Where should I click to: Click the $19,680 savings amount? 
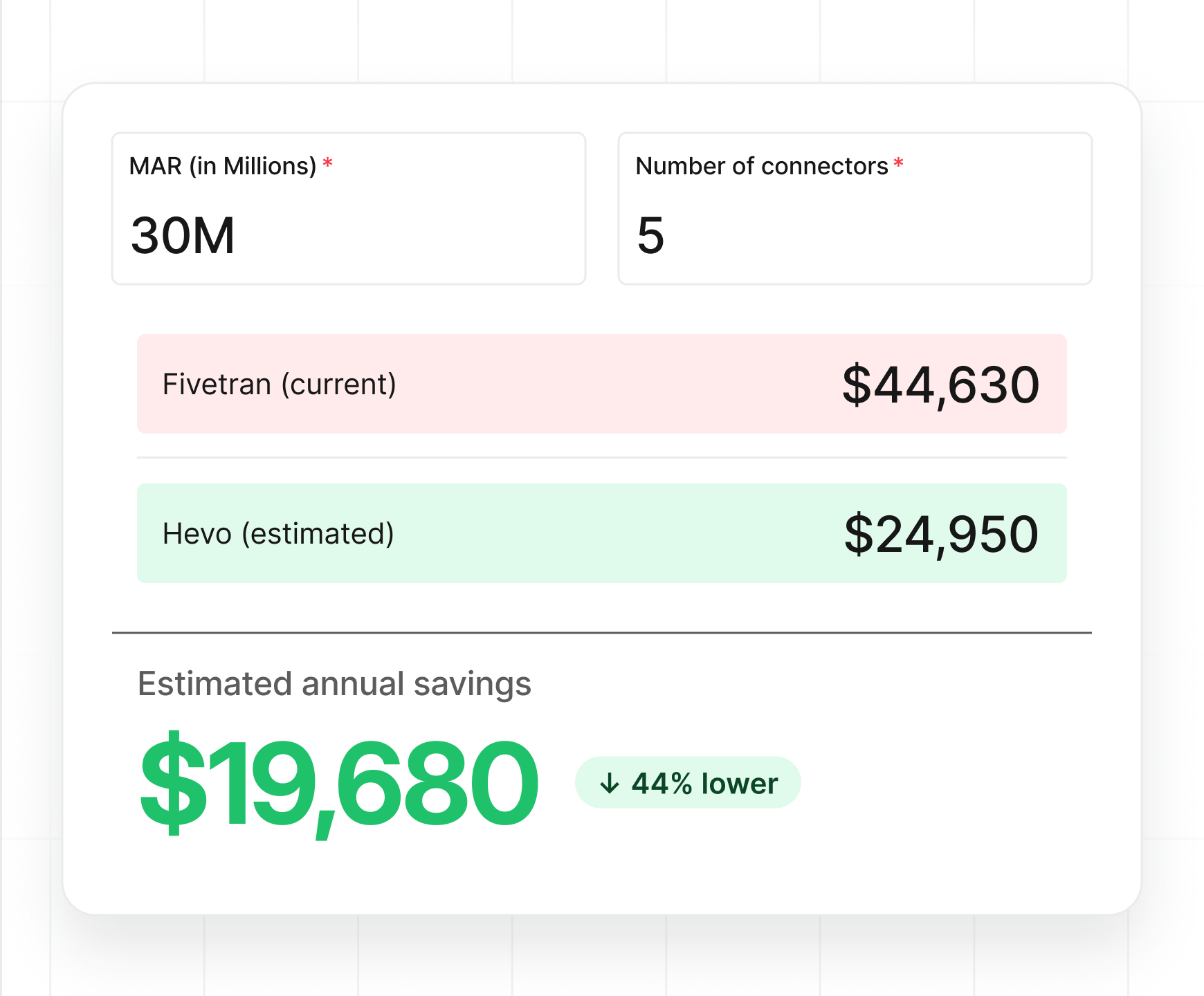tap(339, 784)
